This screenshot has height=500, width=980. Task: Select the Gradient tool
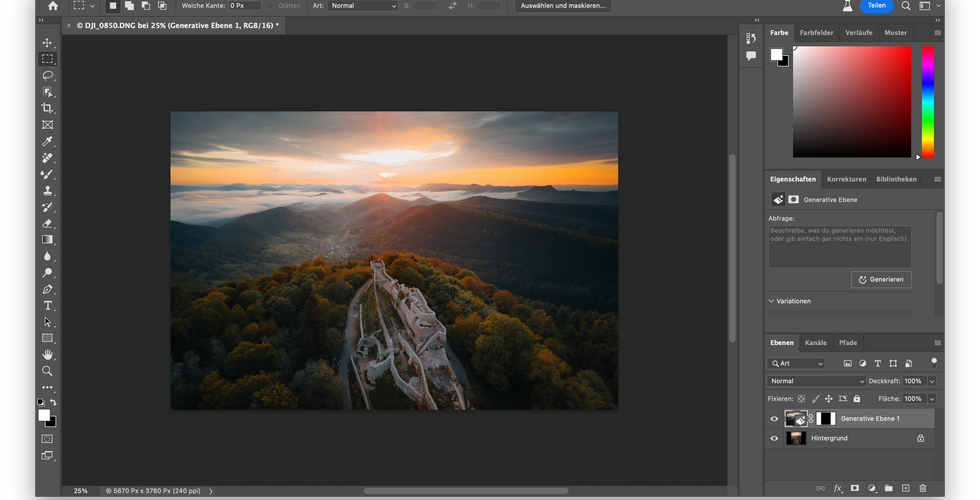point(47,239)
